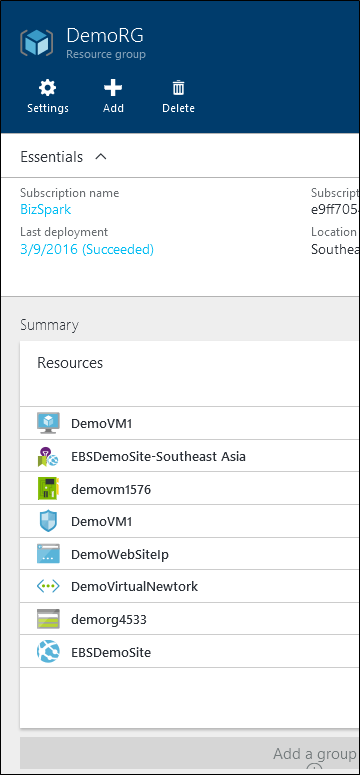The width and height of the screenshot is (360, 775).
Task: Select the EBSDemoSite-Southeast Asia resource name
Action: click(x=158, y=456)
